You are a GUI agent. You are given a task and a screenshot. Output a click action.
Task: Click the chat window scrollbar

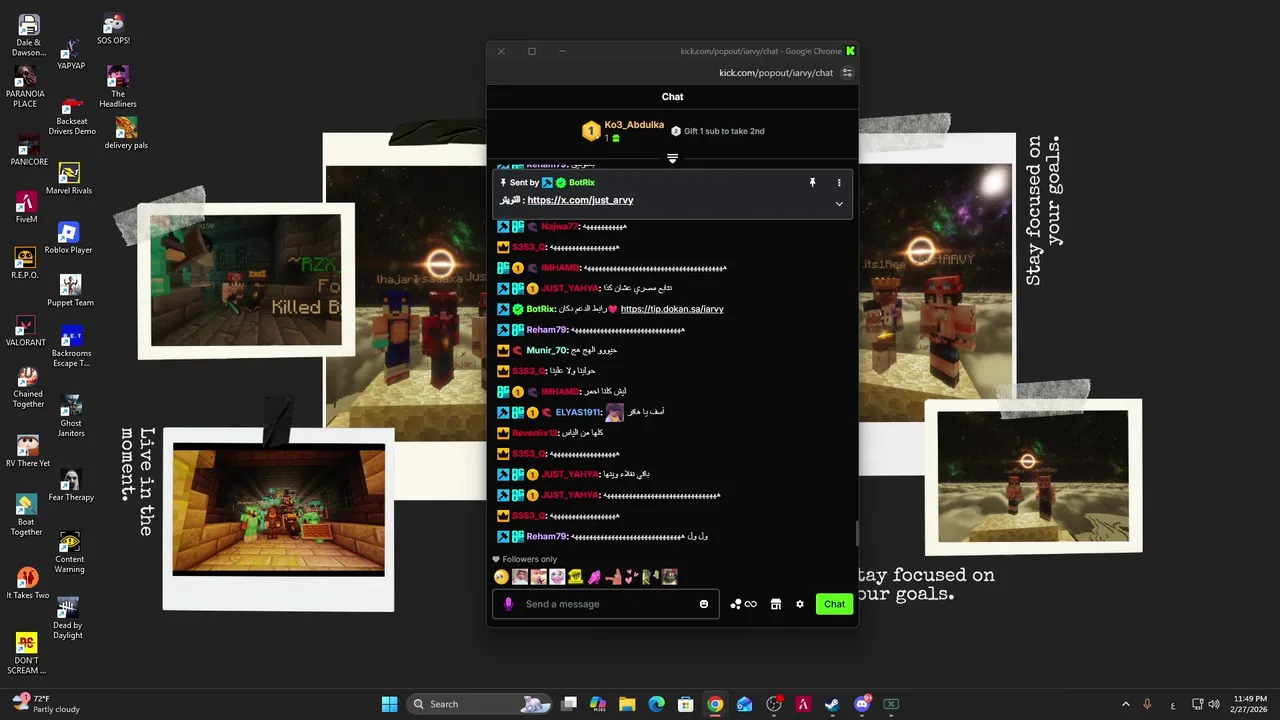[856, 533]
